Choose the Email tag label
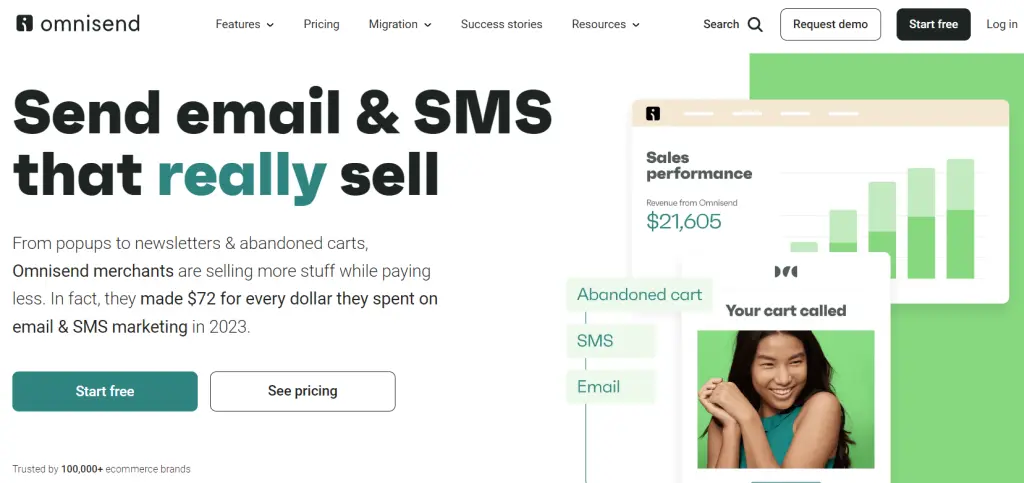The height and width of the screenshot is (483, 1024). (599, 387)
